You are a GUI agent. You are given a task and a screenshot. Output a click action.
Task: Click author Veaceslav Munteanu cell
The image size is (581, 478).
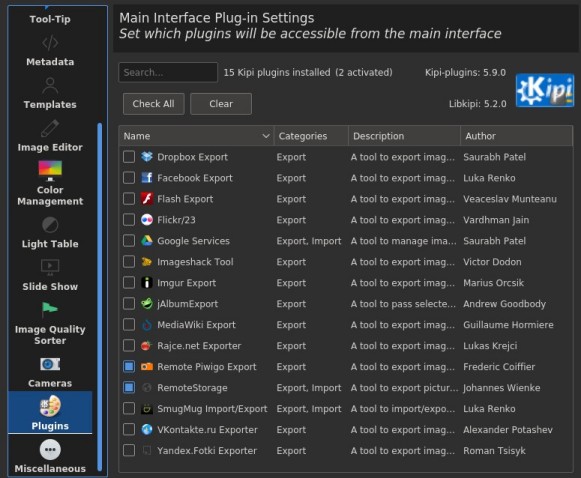coord(509,199)
